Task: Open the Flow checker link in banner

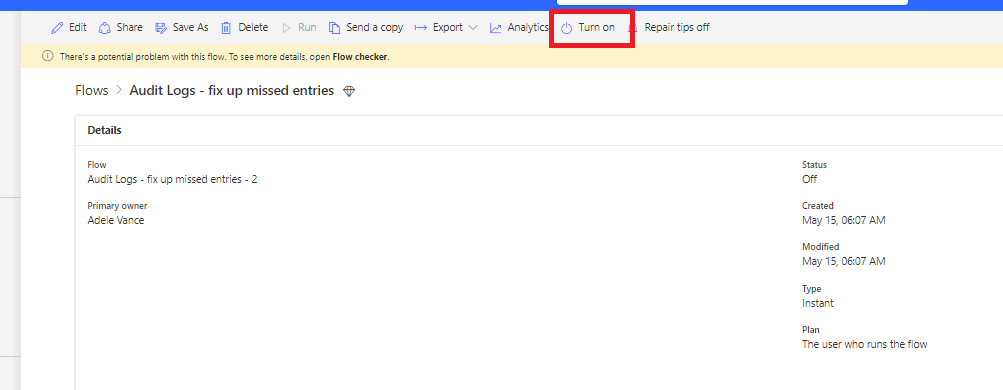Action: [x=359, y=57]
